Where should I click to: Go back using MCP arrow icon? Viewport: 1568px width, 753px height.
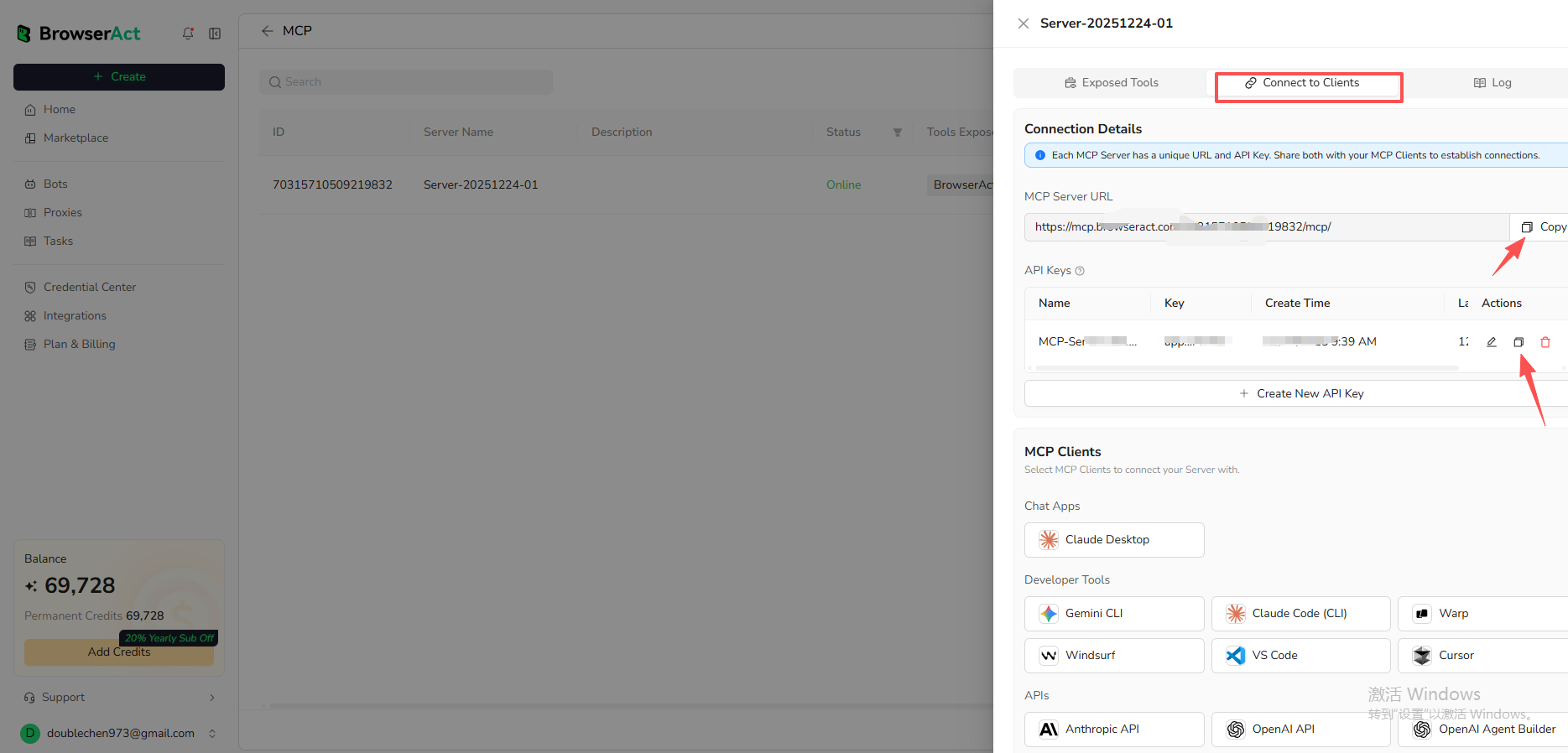[x=267, y=31]
